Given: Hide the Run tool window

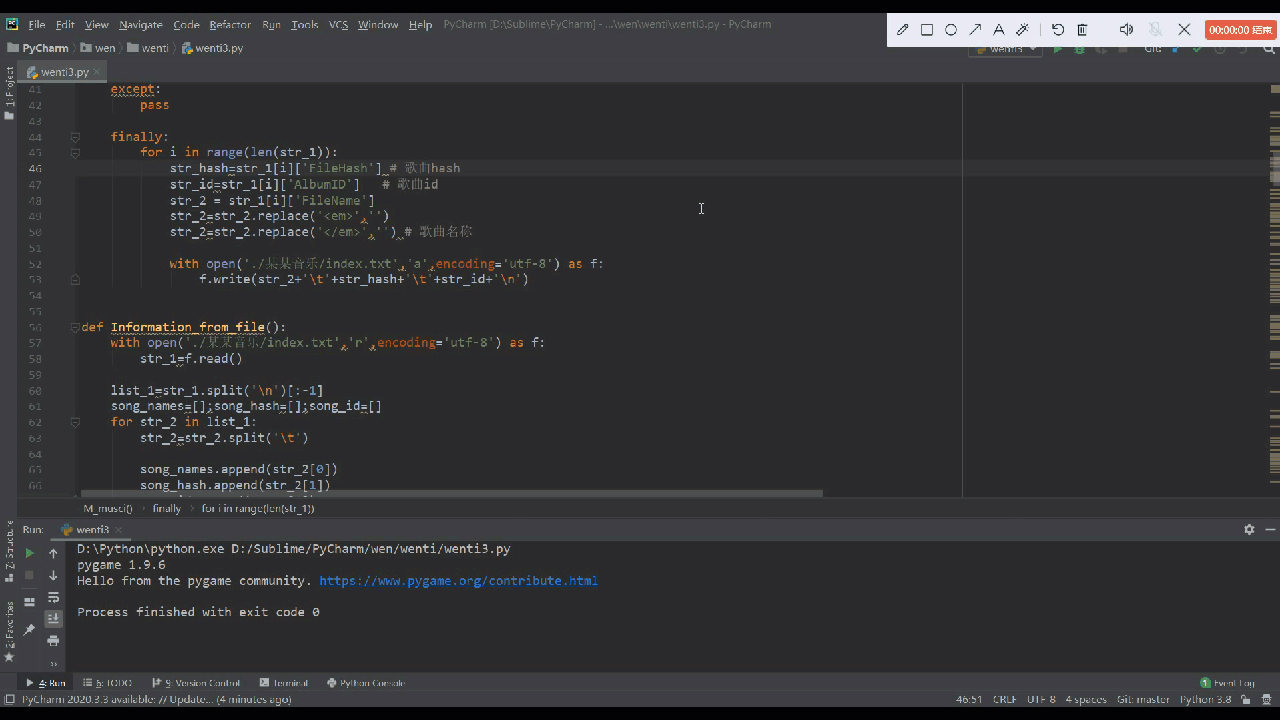Looking at the screenshot, I should tap(1271, 530).
